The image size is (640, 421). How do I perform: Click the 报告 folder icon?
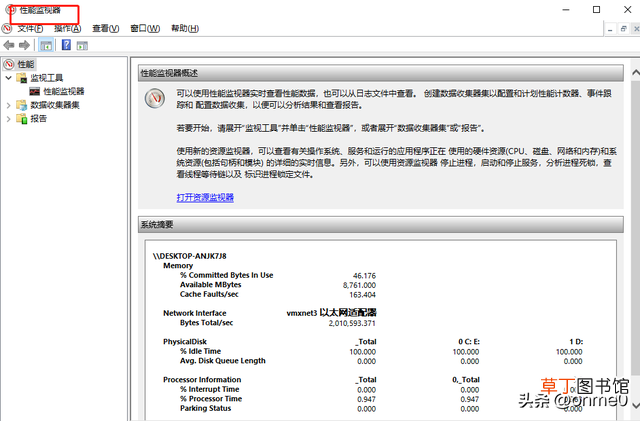(x=22, y=118)
